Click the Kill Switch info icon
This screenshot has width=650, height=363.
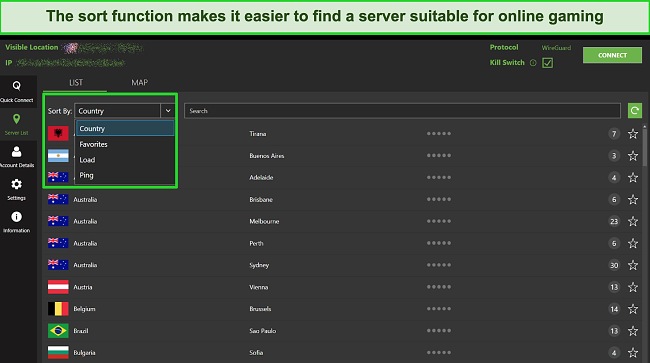pos(533,63)
